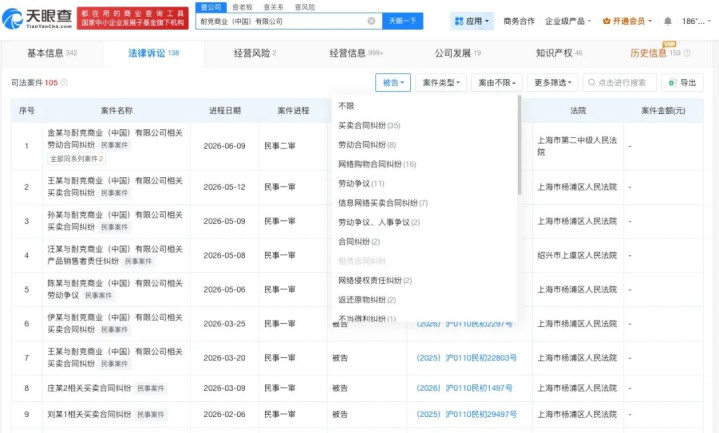Click court cell 绍兴市上虞区人民法院
This screenshot has height=433, width=719.
pos(577,255)
